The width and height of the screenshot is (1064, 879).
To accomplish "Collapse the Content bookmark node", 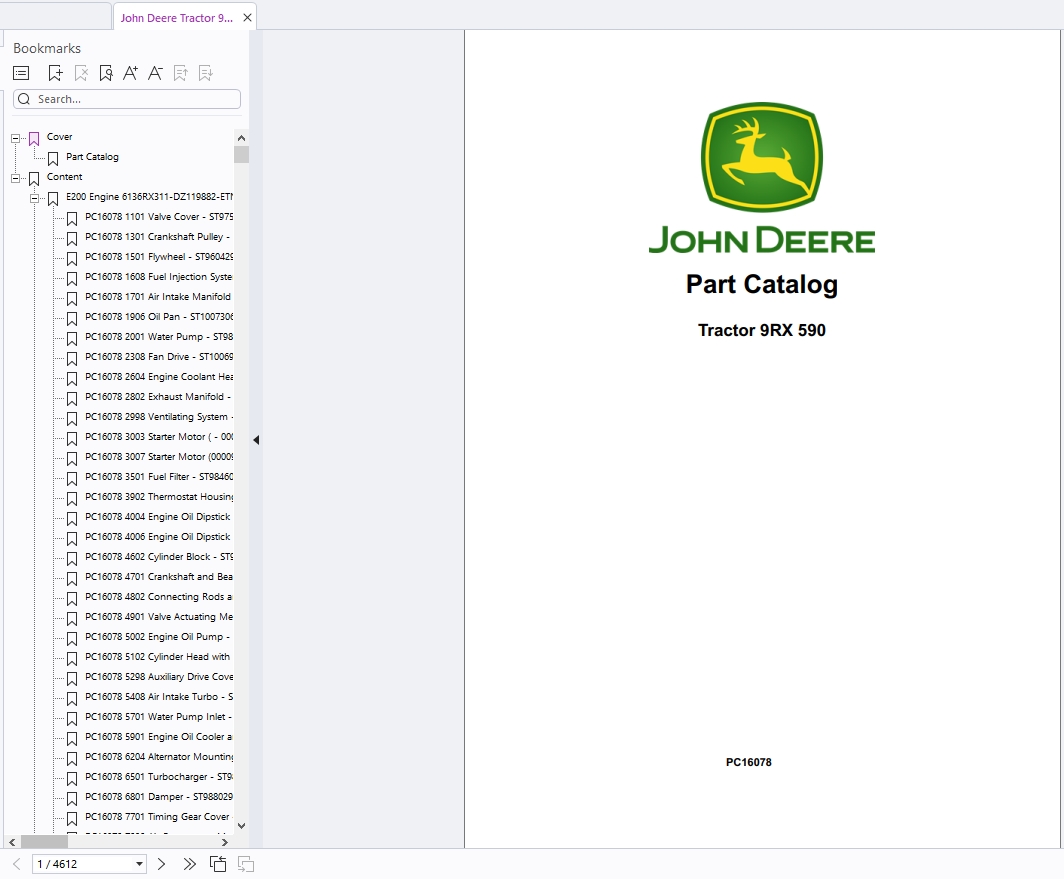I will (x=16, y=179).
